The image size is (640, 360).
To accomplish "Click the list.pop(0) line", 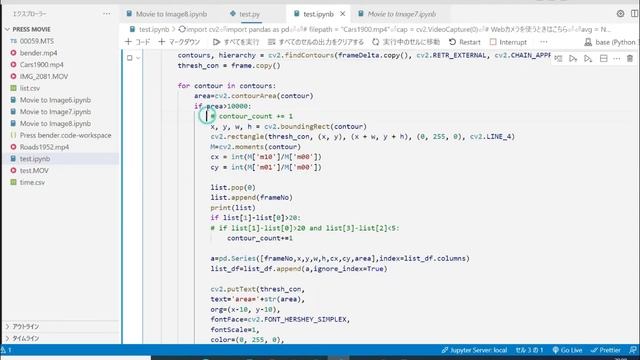I will coord(233,187).
